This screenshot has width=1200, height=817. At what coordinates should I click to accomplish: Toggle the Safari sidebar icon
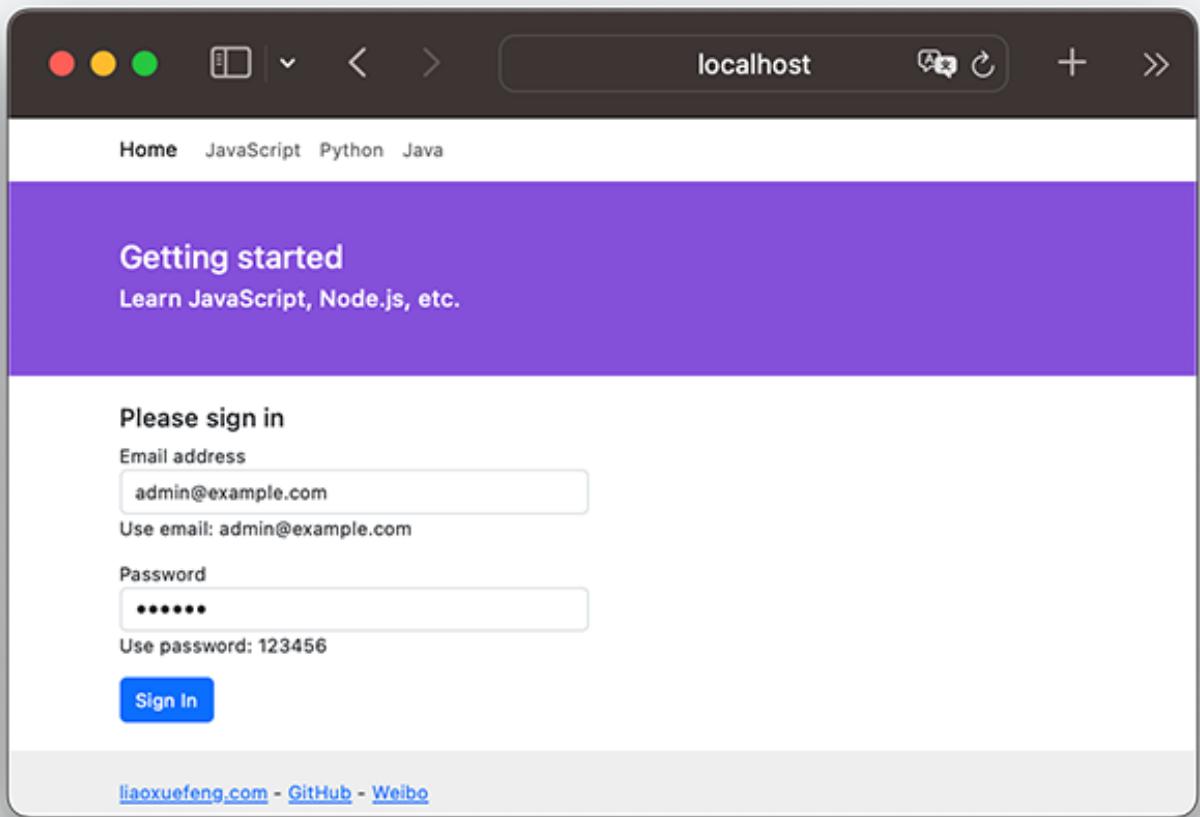click(x=230, y=64)
